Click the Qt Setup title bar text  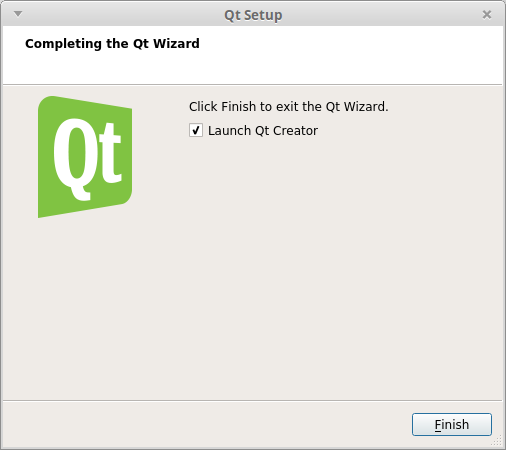click(x=253, y=15)
